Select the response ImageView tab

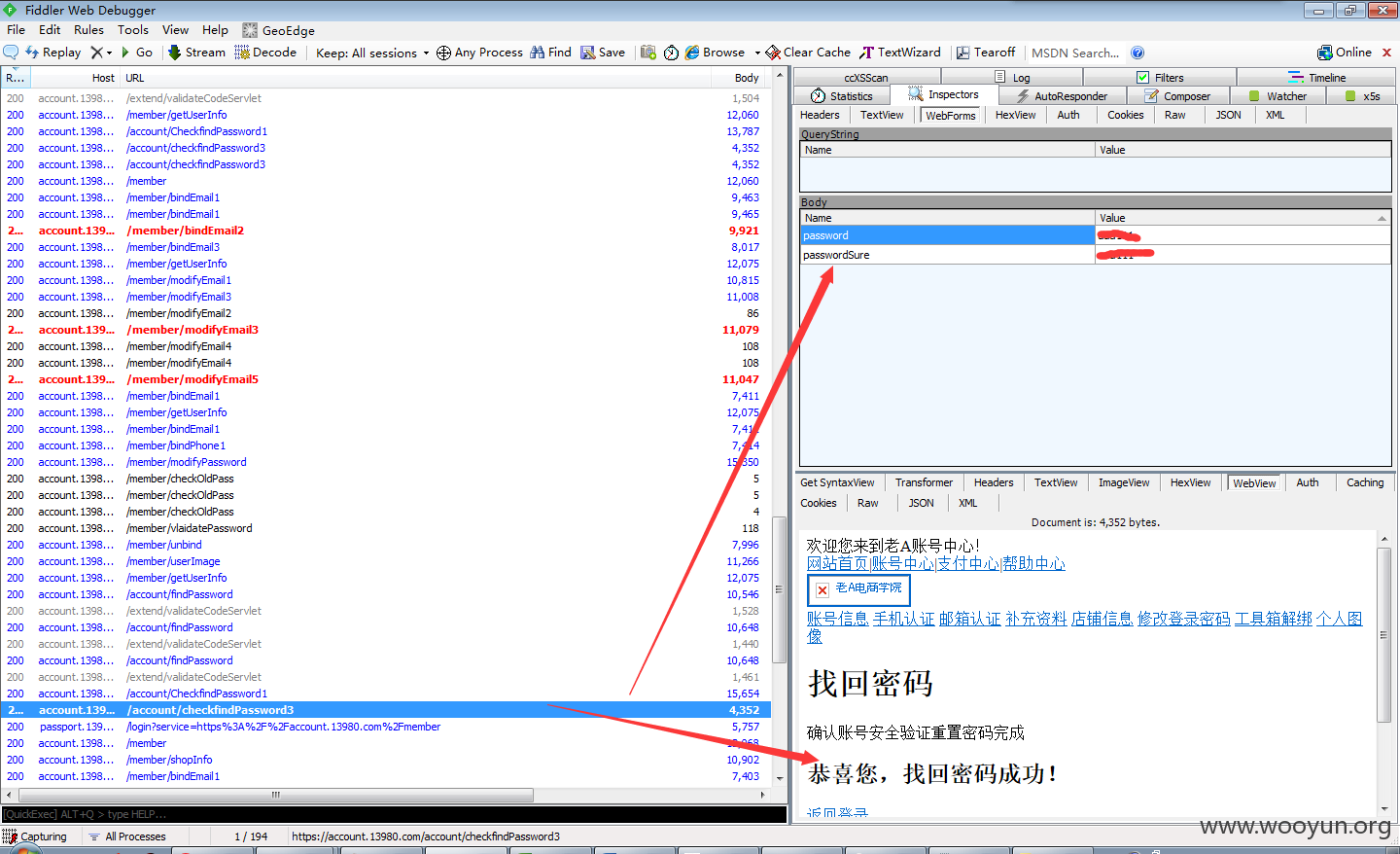pos(1124,482)
